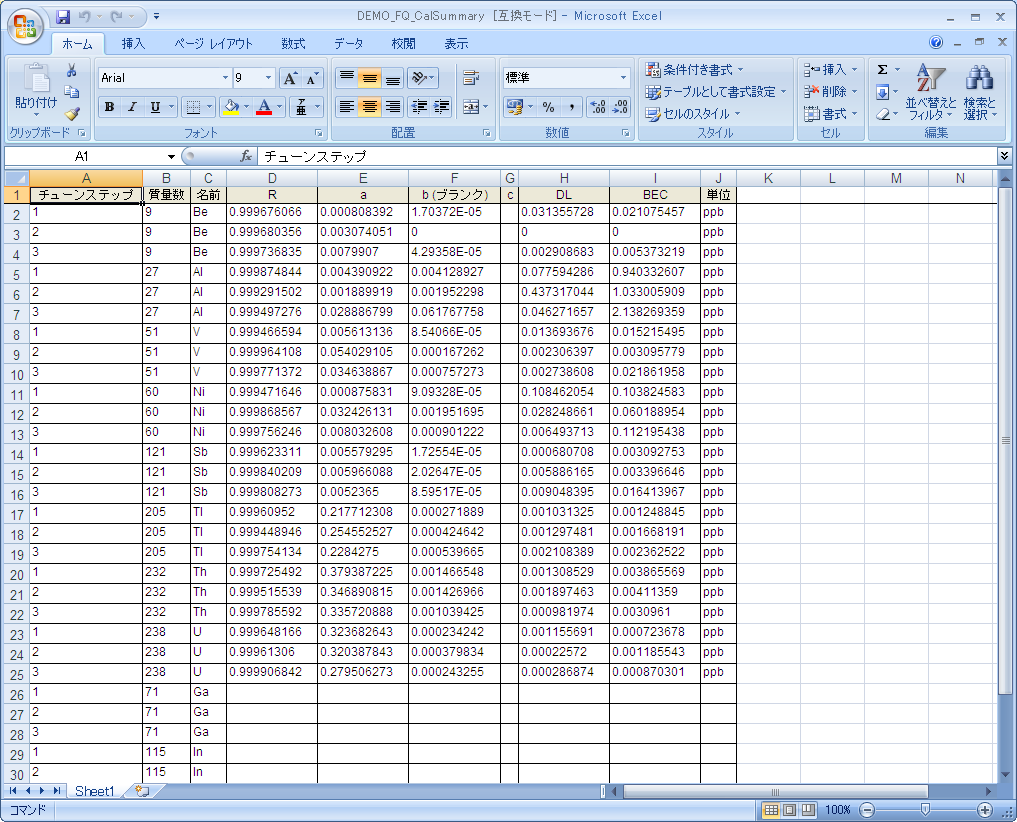Activate the Format Painter brush
The image size is (1017, 822).
72,114
